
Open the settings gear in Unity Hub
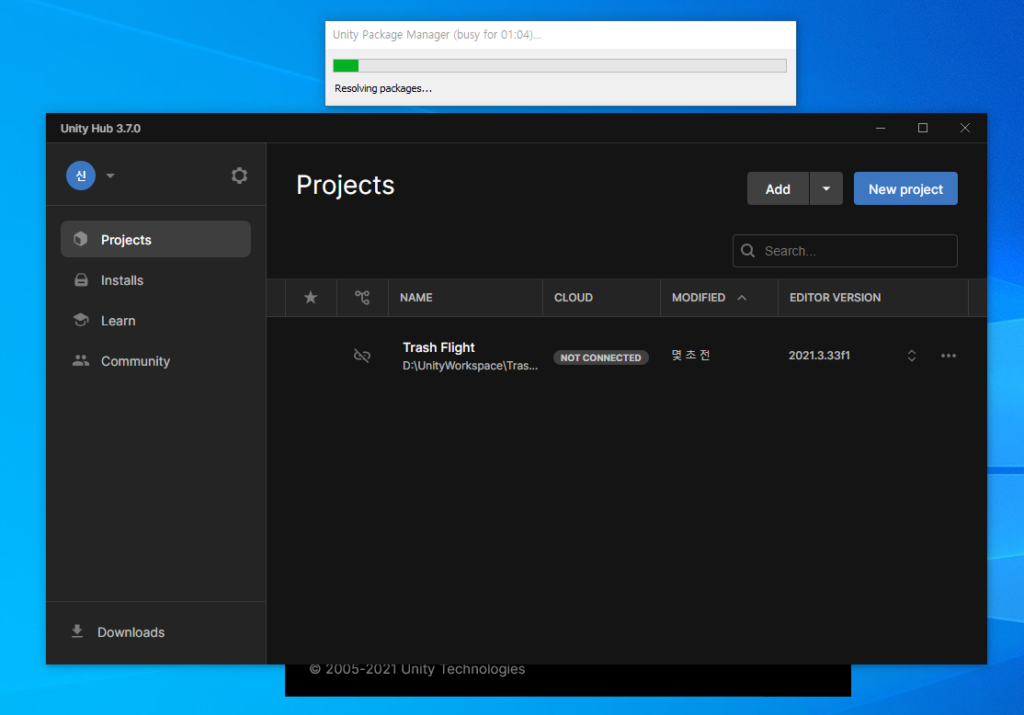[x=239, y=176]
